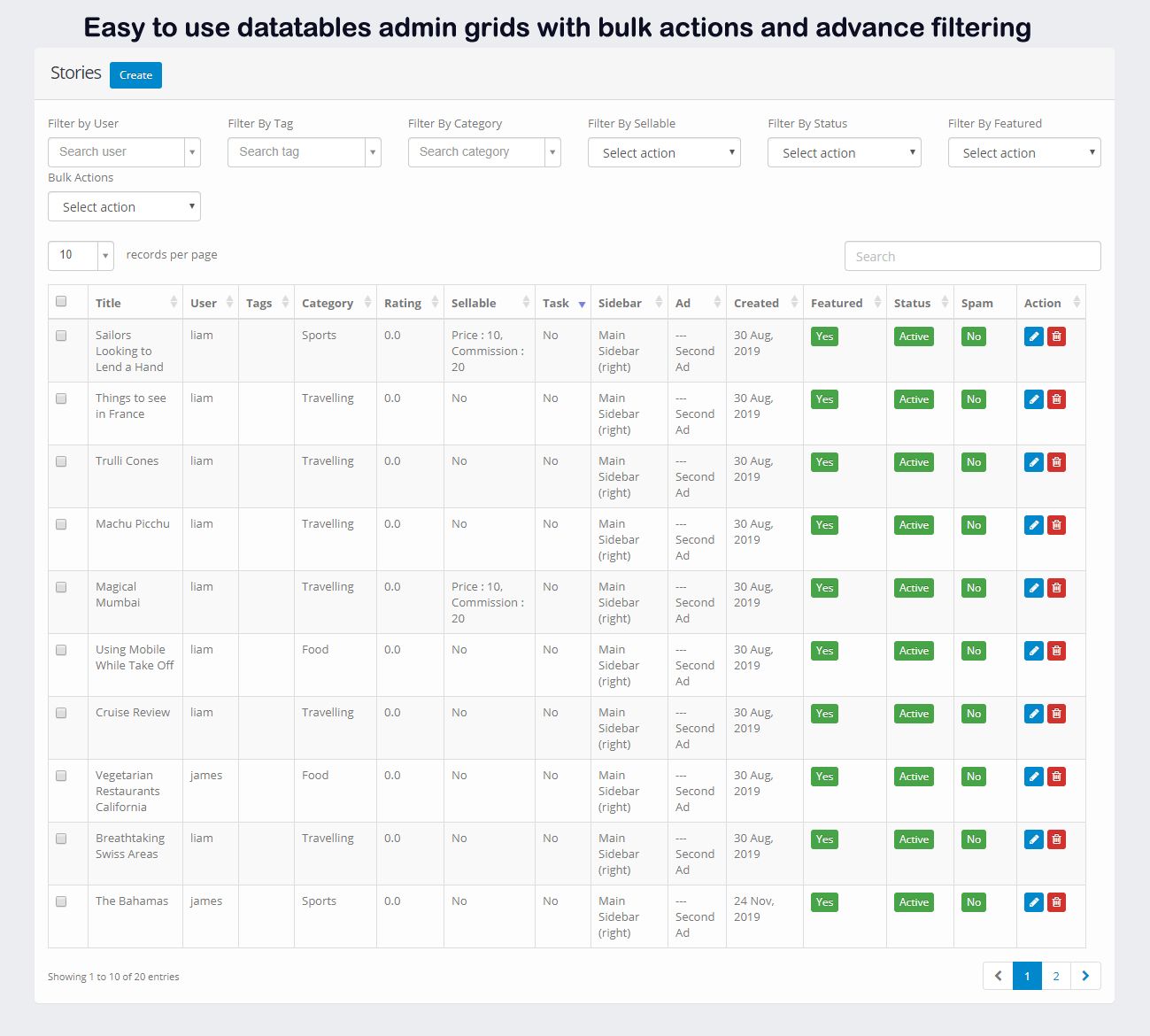Delete the Machu Picchu story
The width and height of the screenshot is (1150, 1036).
point(1056,525)
